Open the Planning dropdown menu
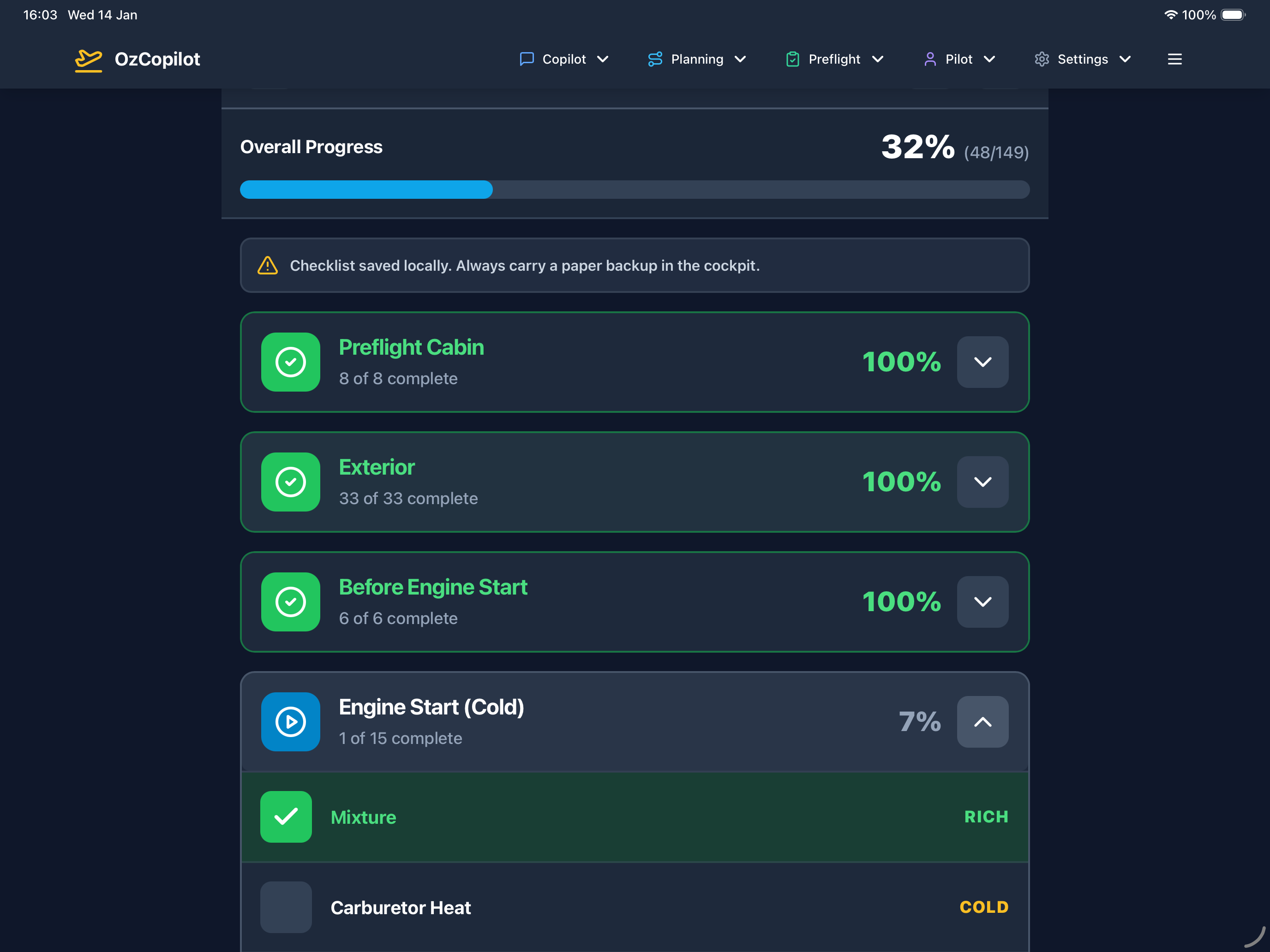This screenshot has height=952, width=1270. point(696,59)
